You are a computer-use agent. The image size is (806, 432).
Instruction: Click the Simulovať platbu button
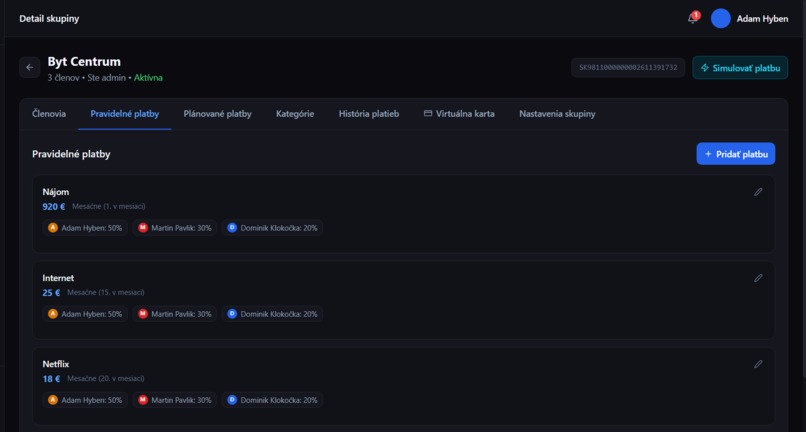[740, 67]
